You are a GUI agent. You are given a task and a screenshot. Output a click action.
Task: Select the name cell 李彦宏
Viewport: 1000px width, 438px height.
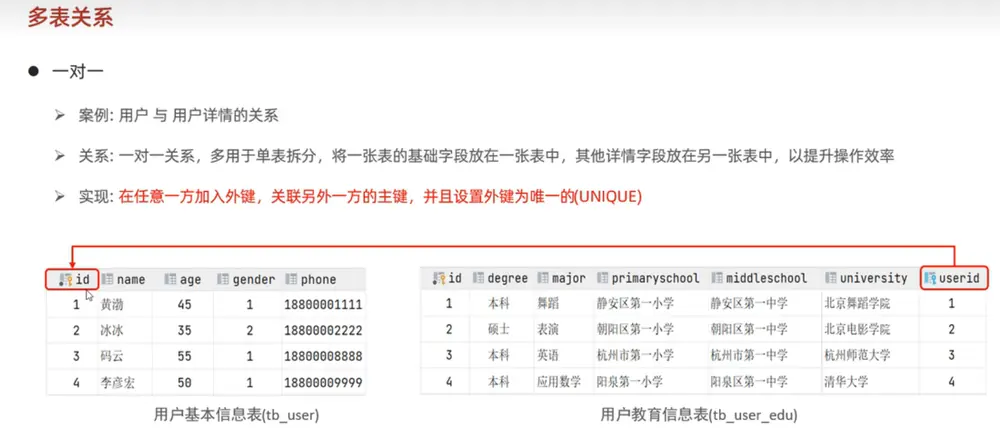[x=117, y=383]
